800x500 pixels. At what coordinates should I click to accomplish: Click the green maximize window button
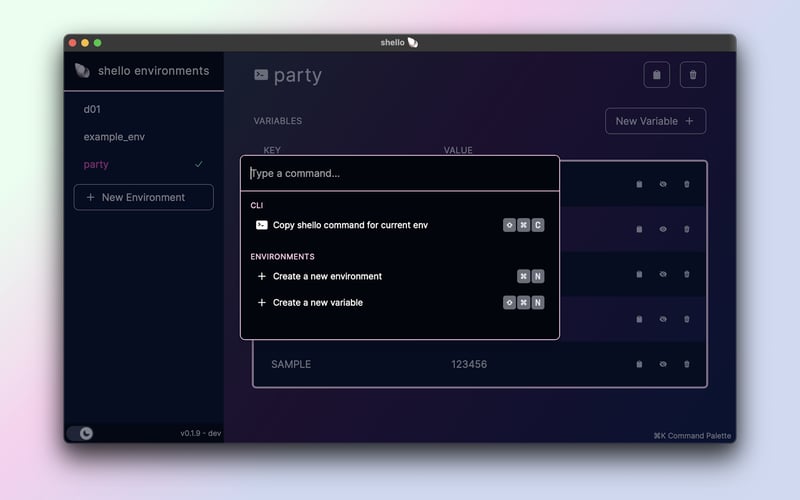97,43
